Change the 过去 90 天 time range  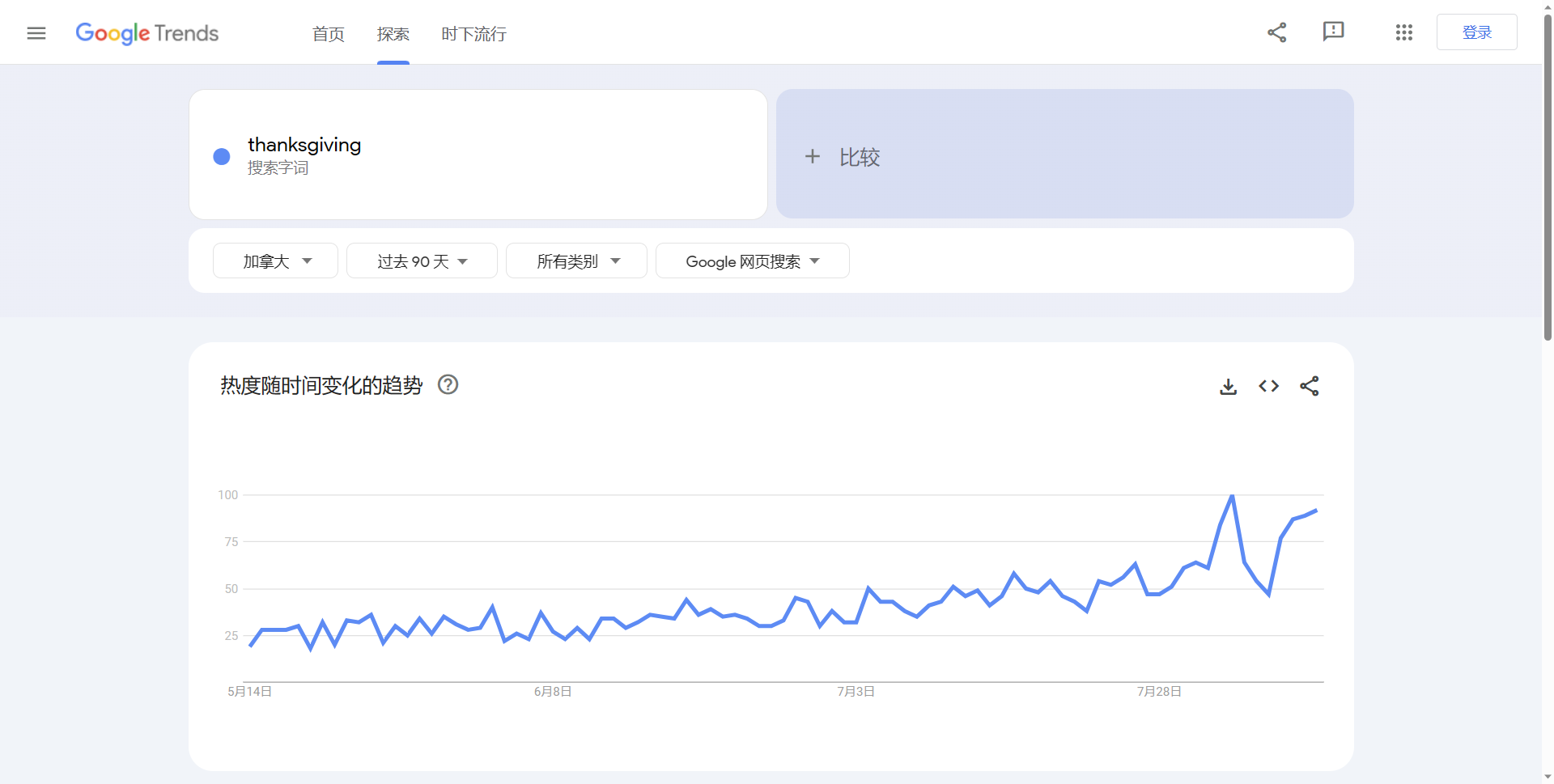[x=422, y=261]
